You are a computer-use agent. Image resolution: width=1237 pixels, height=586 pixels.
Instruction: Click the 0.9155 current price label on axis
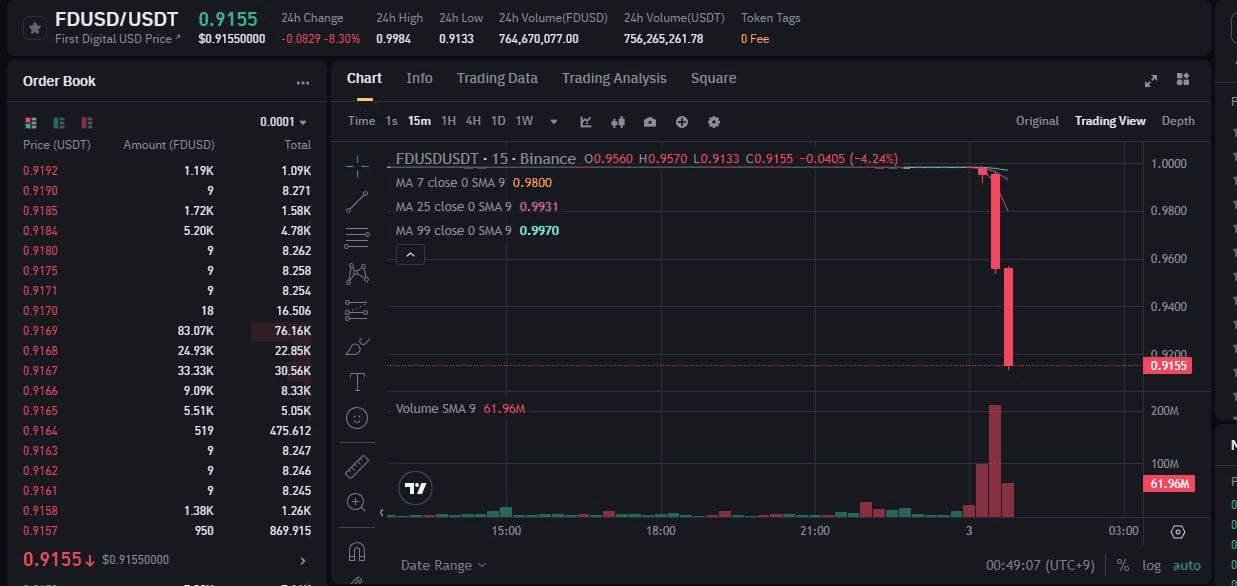click(1169, 366)
